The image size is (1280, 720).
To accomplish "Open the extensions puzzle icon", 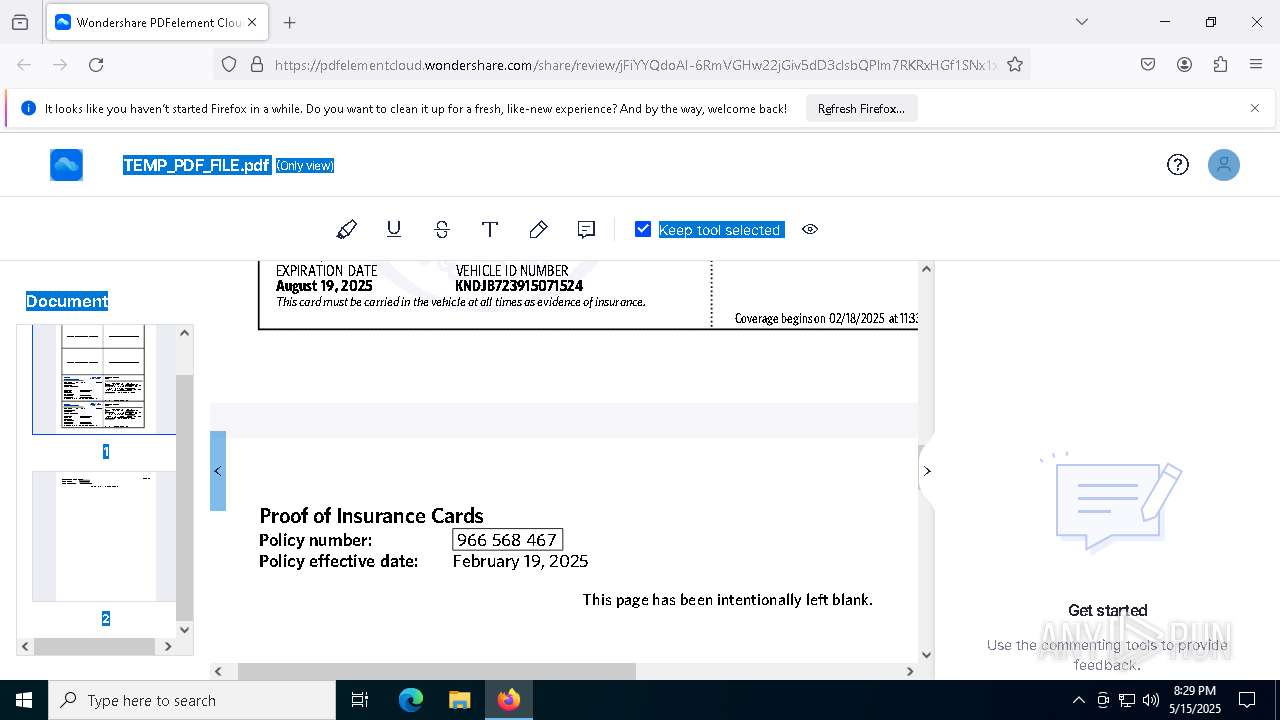I will pyautogui.click(x=1220, y=64).
